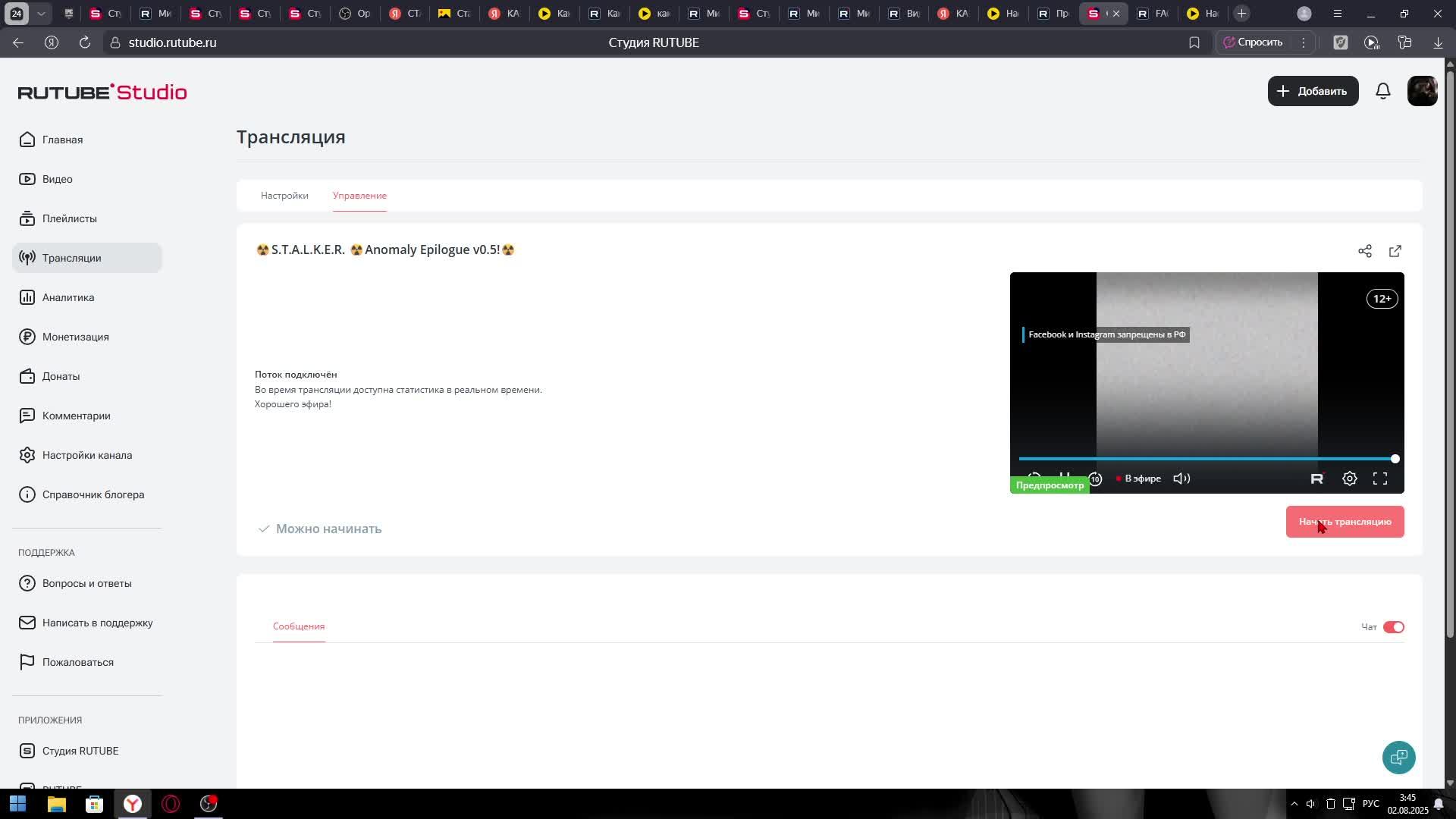Enter fullscreen in the preview player
The width and height of the screenshot is (1456, 819).
(1380, 479)
